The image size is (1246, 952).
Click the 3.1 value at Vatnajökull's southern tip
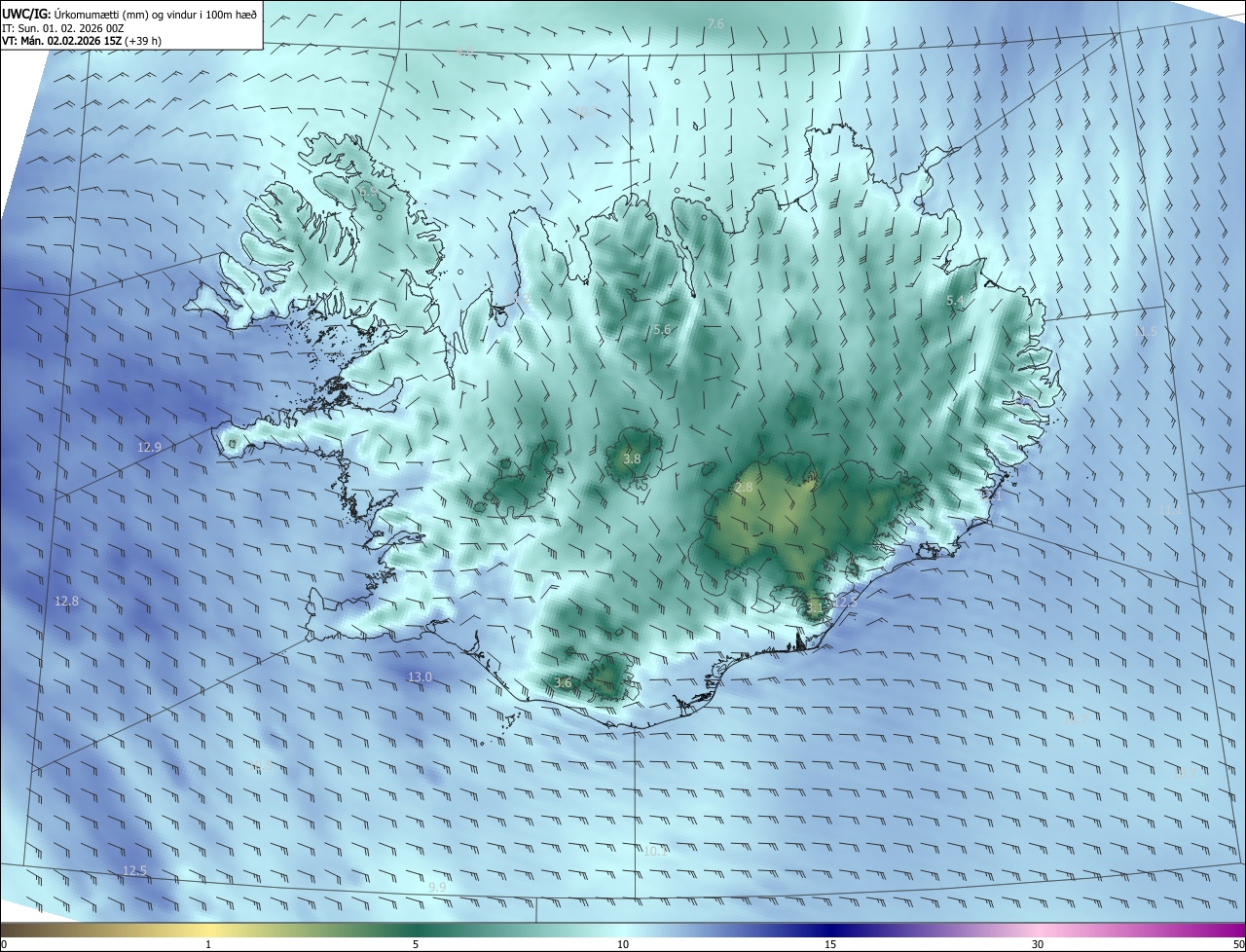pyautogui.click(x=816, y=606)
